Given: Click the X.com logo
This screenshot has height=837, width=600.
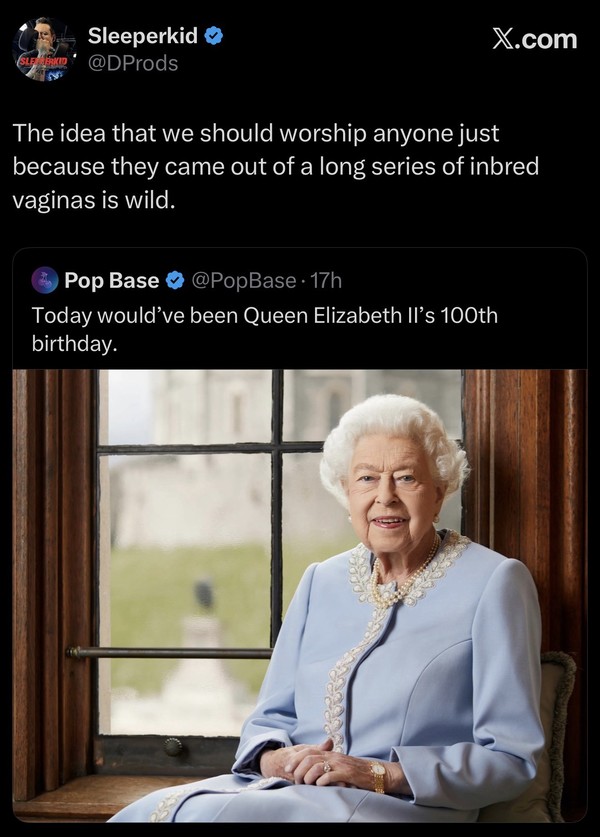Looking at the screenshot, I should point(535,39).
